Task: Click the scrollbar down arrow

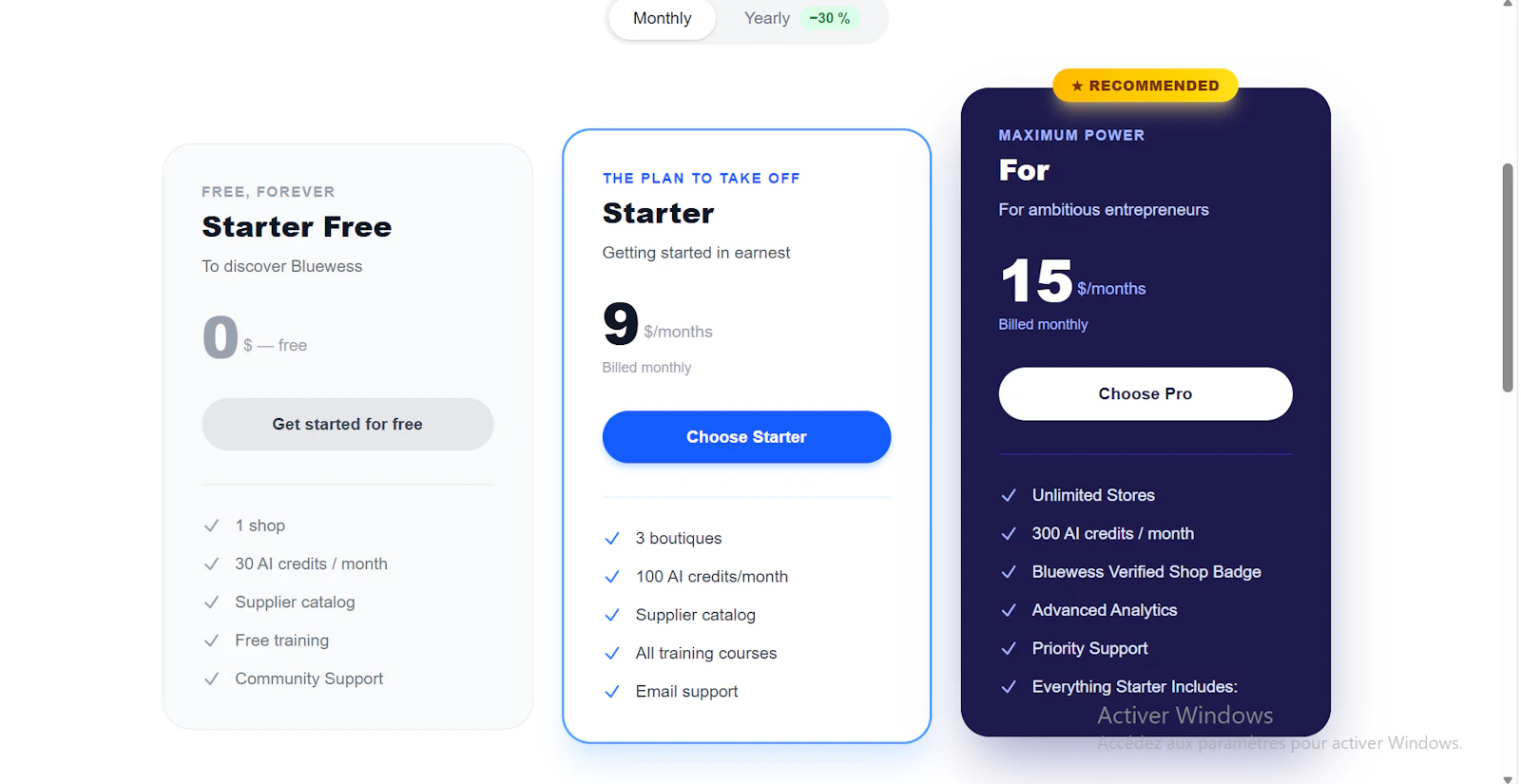Action: click(1507, 778)
